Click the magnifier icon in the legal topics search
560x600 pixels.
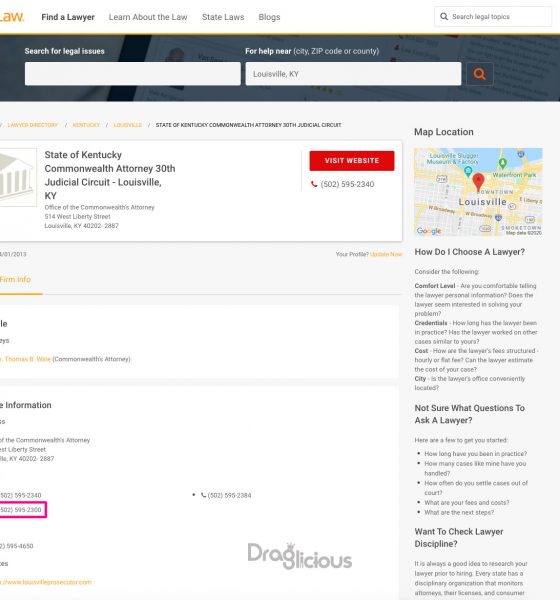click(x=444, y=16)
